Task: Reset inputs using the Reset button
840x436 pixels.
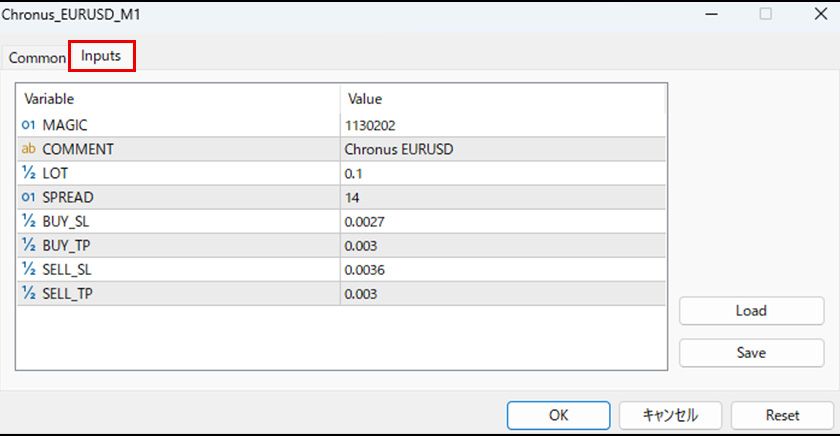Action: click(782, 415)
